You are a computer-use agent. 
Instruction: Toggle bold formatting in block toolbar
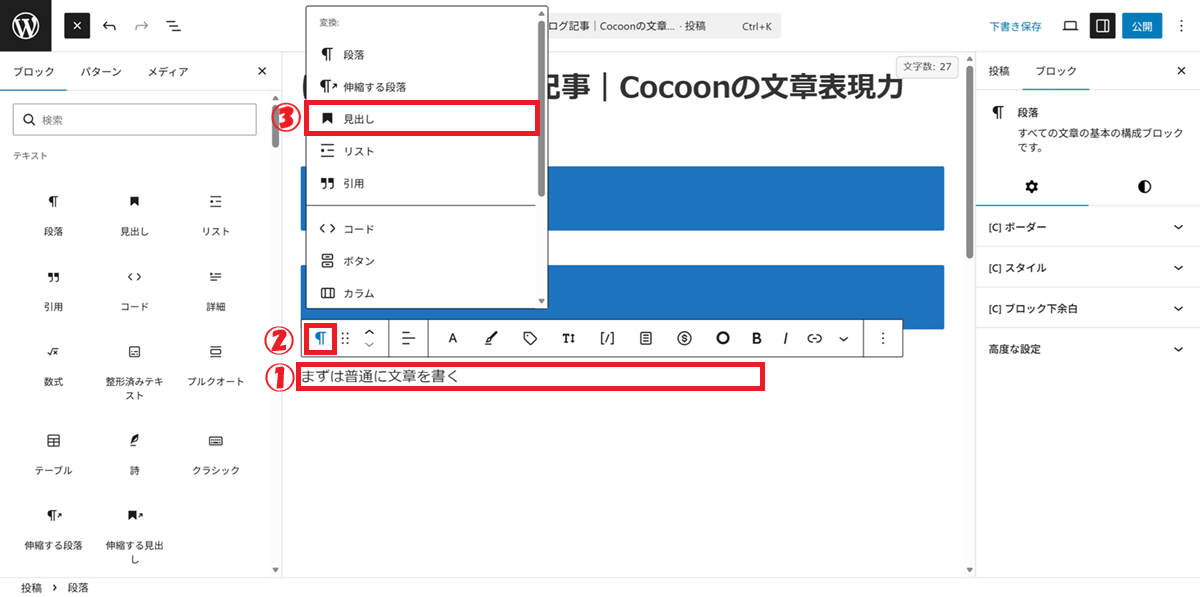click(x=756, y=338)
